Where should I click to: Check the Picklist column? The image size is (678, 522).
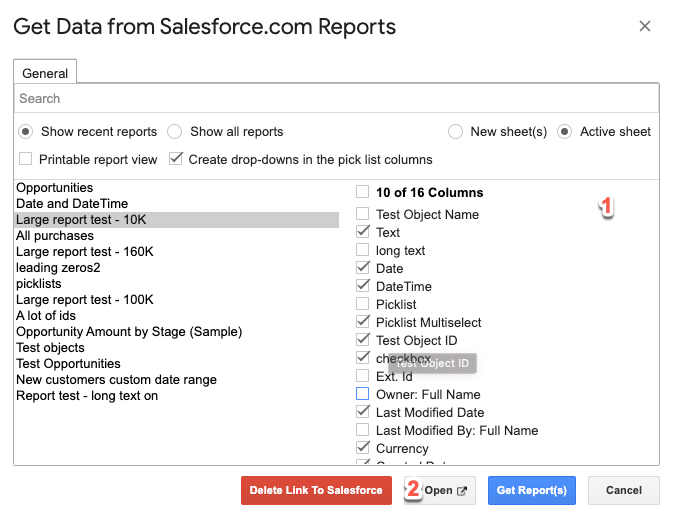tap(362, 304)
